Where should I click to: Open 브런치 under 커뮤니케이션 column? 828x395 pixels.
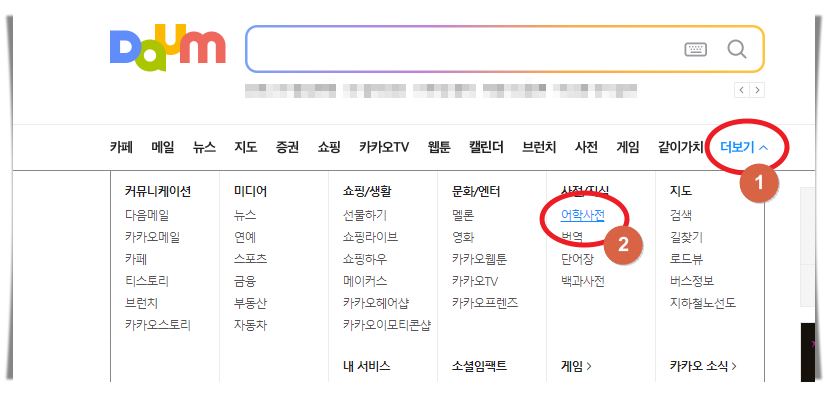pos(142,303)
